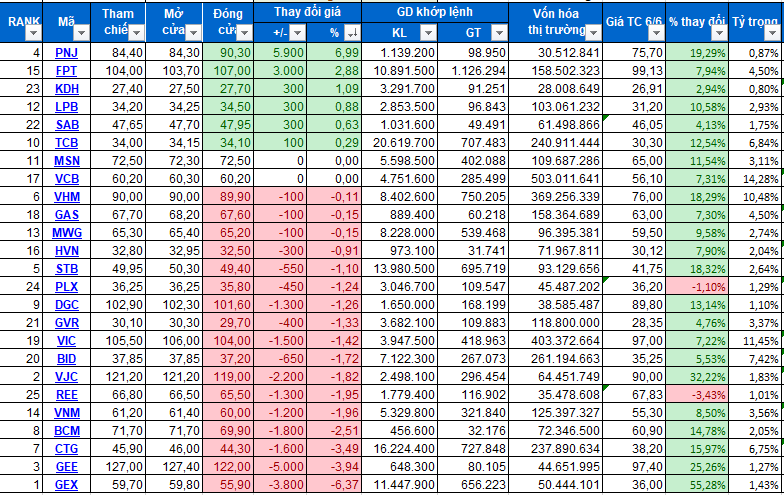Select VHM market cap cell 369.256.339
Screen dimensions: 784x495
pyautogui.click(x=556, y=196)
